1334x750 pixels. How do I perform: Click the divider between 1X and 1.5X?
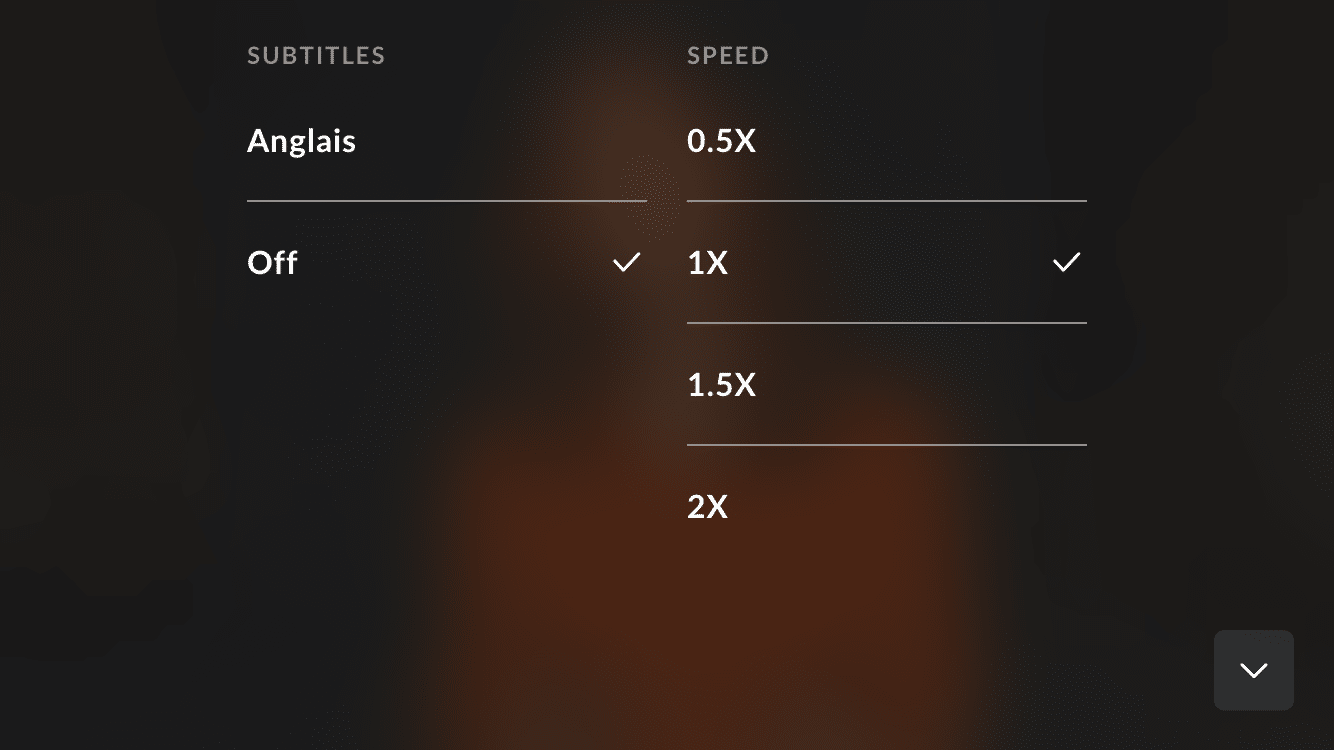click(x=886, y=323)
